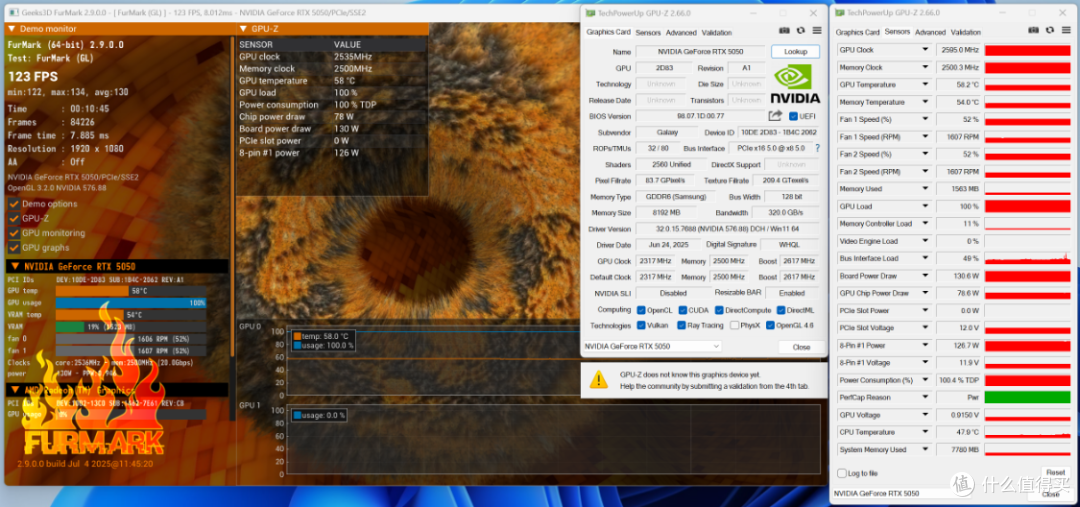Open the GPU Clock sensor dropdown
1080x507 pixels.
(x=925, y=50)
